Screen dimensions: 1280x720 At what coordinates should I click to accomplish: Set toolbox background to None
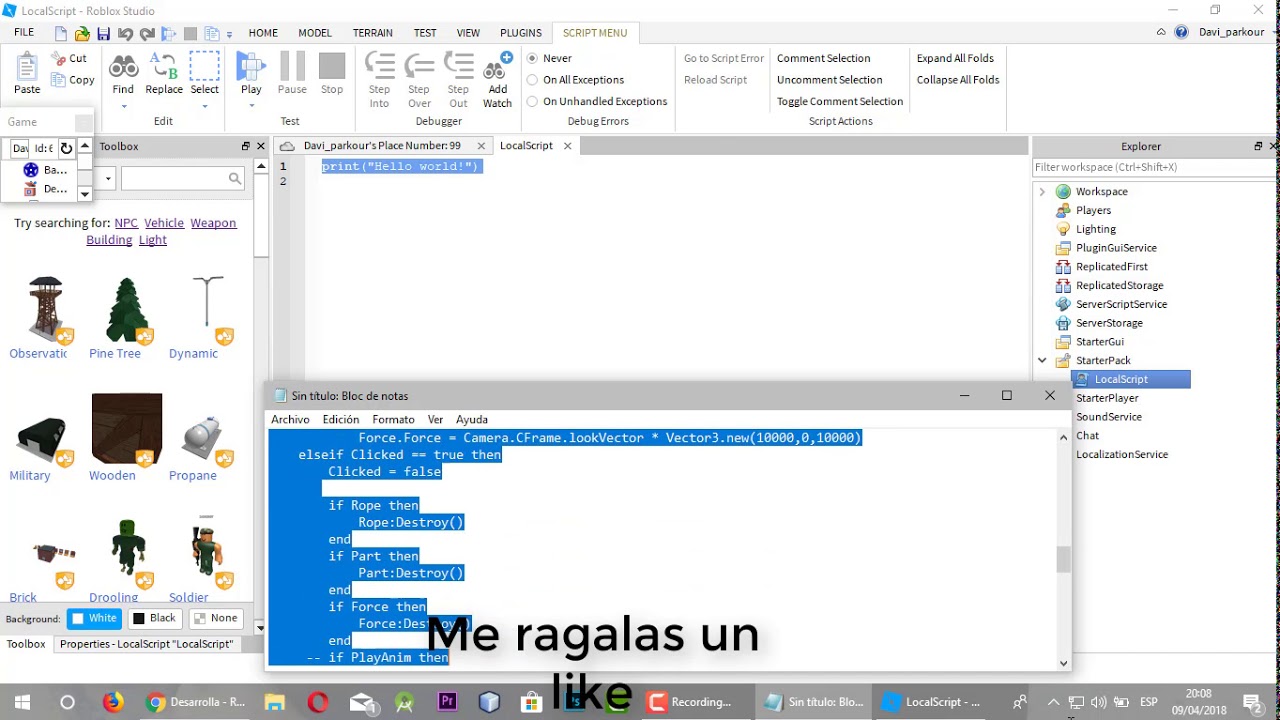pyautogui.click(x=215, y=618)
